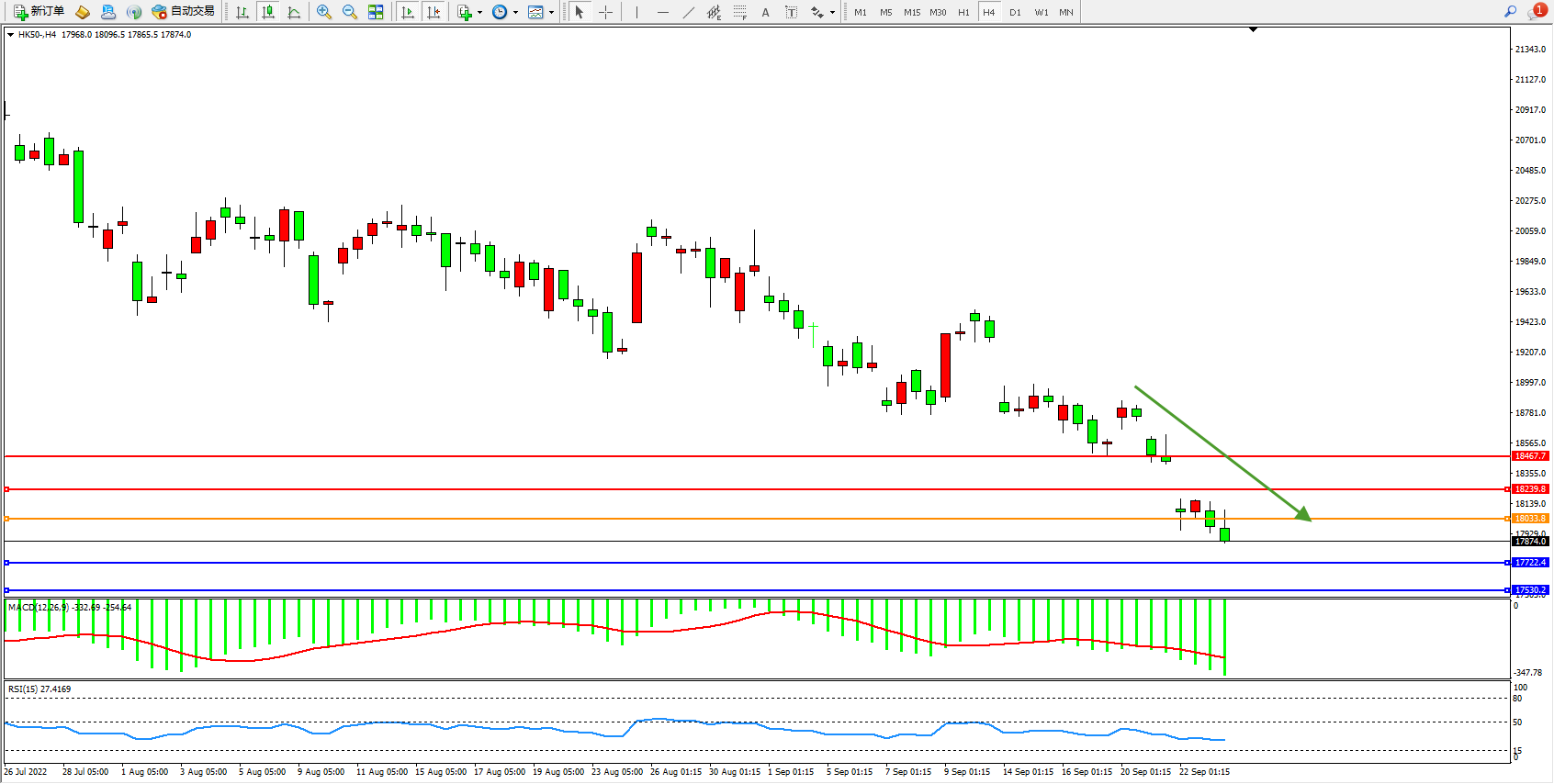1554x784 pixels.
Task: Open indicators list dropdown arrow
Action: click(479, 13)
